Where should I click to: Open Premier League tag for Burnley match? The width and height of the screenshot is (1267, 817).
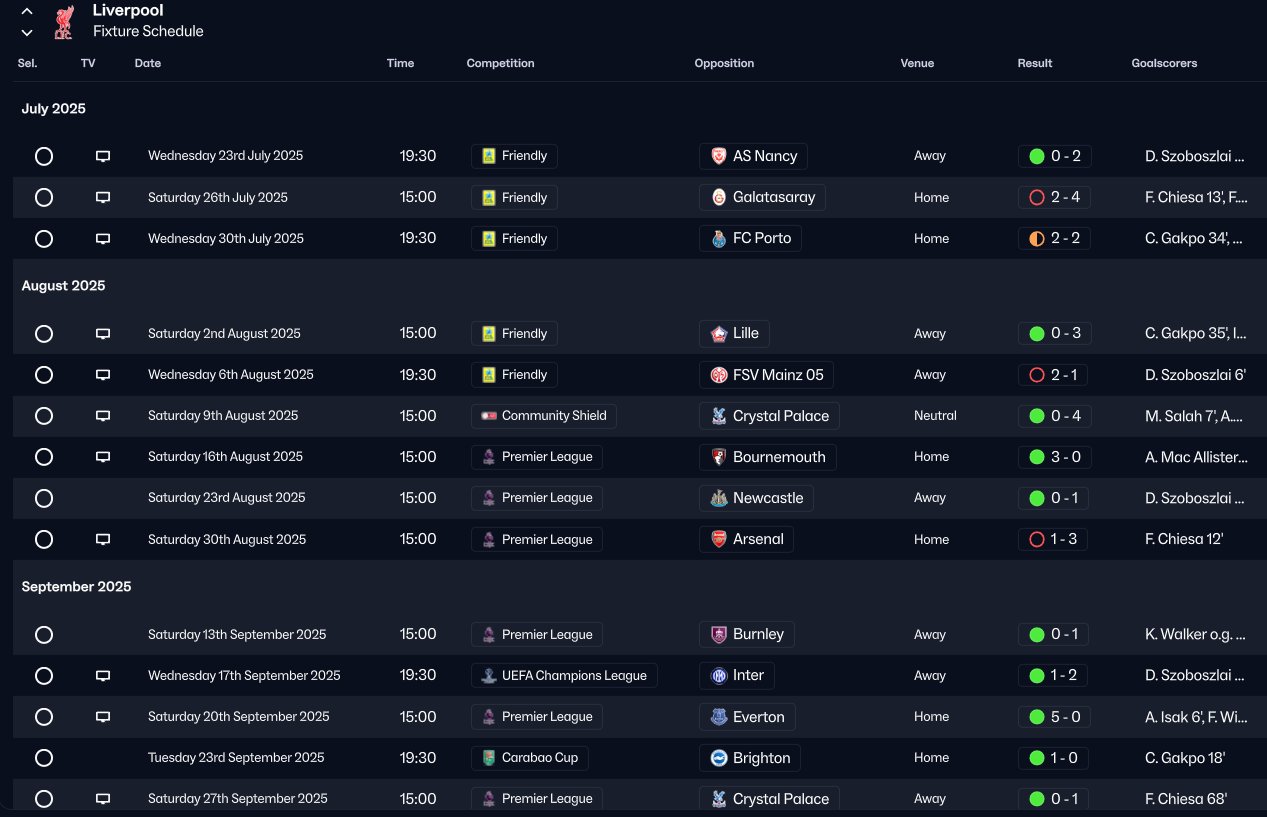[536, 634]
